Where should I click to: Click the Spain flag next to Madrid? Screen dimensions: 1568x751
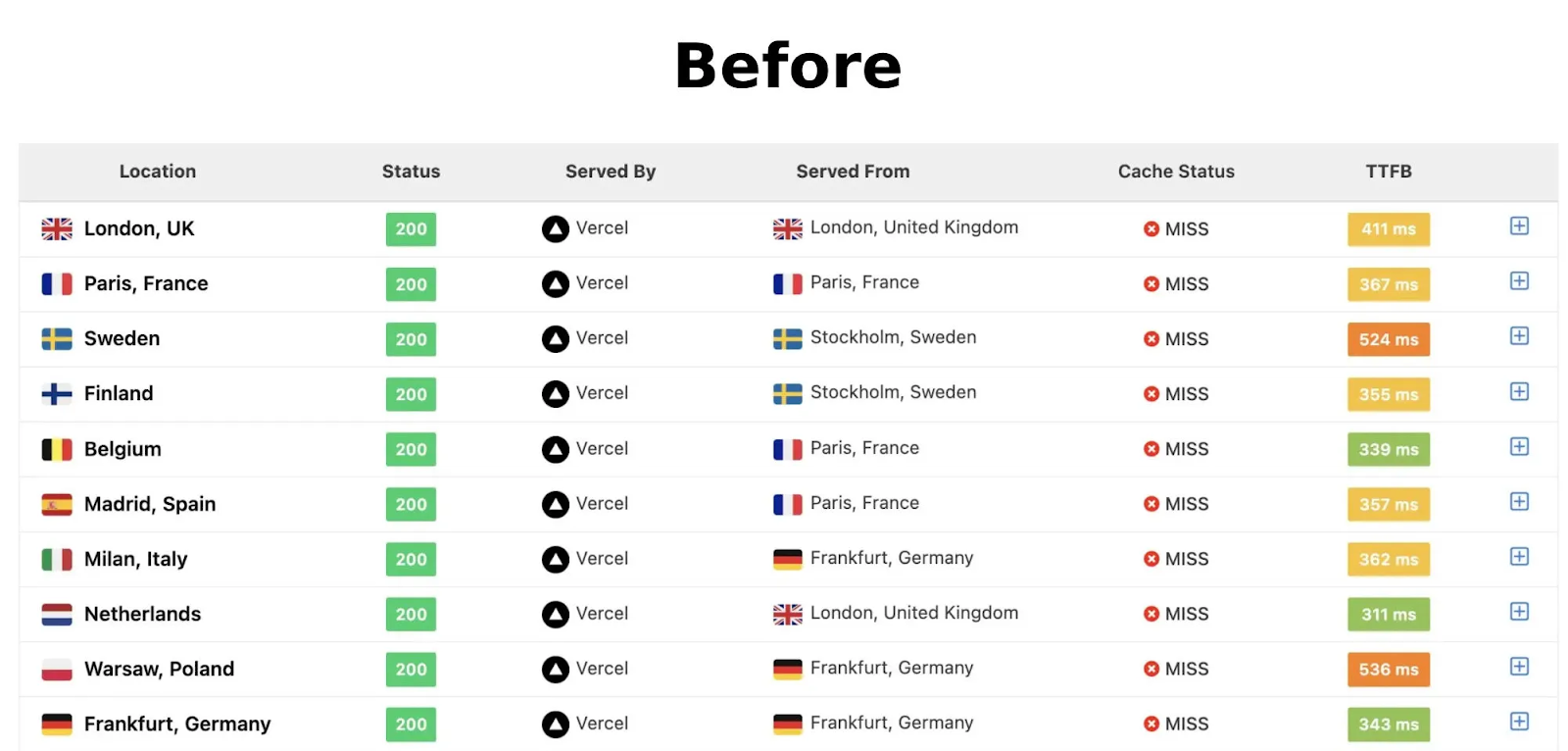tap(57, 505)
